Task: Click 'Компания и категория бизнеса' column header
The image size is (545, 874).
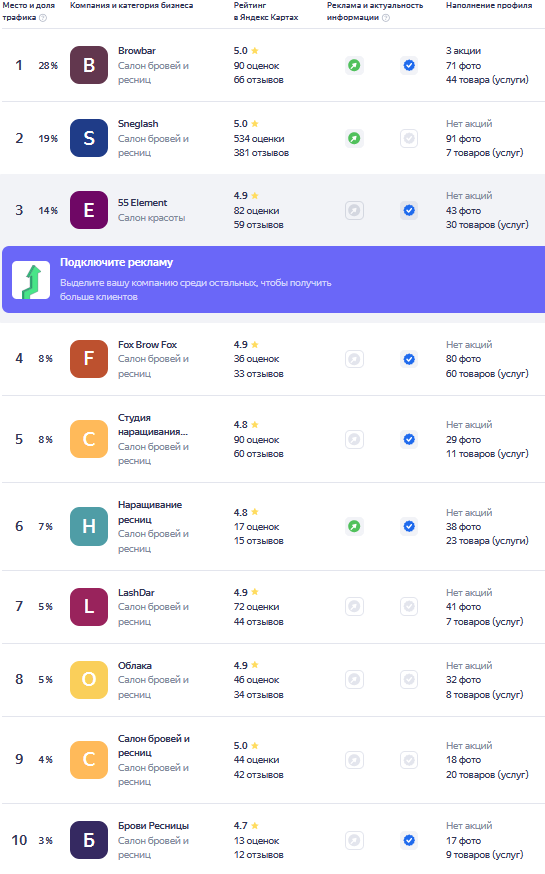Action: click(132, 5)
